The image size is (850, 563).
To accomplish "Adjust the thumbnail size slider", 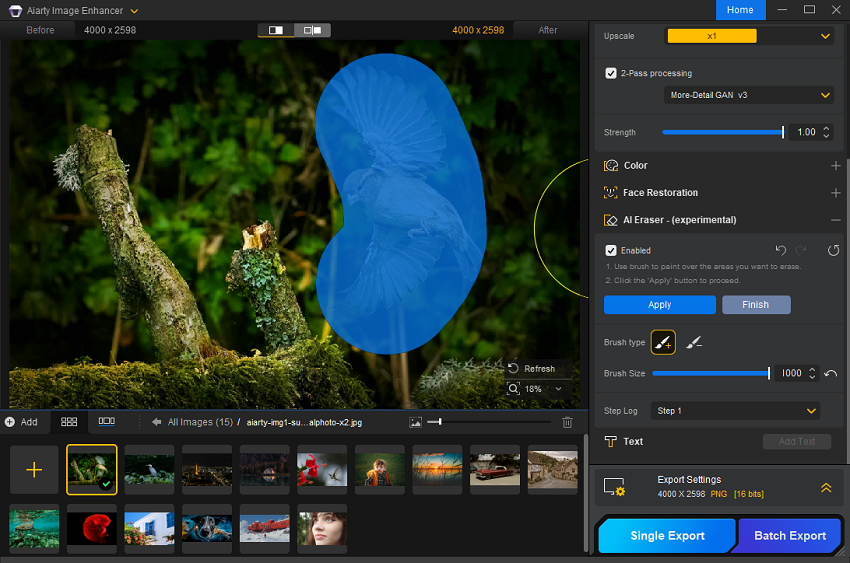I will (x=488, y=422).
